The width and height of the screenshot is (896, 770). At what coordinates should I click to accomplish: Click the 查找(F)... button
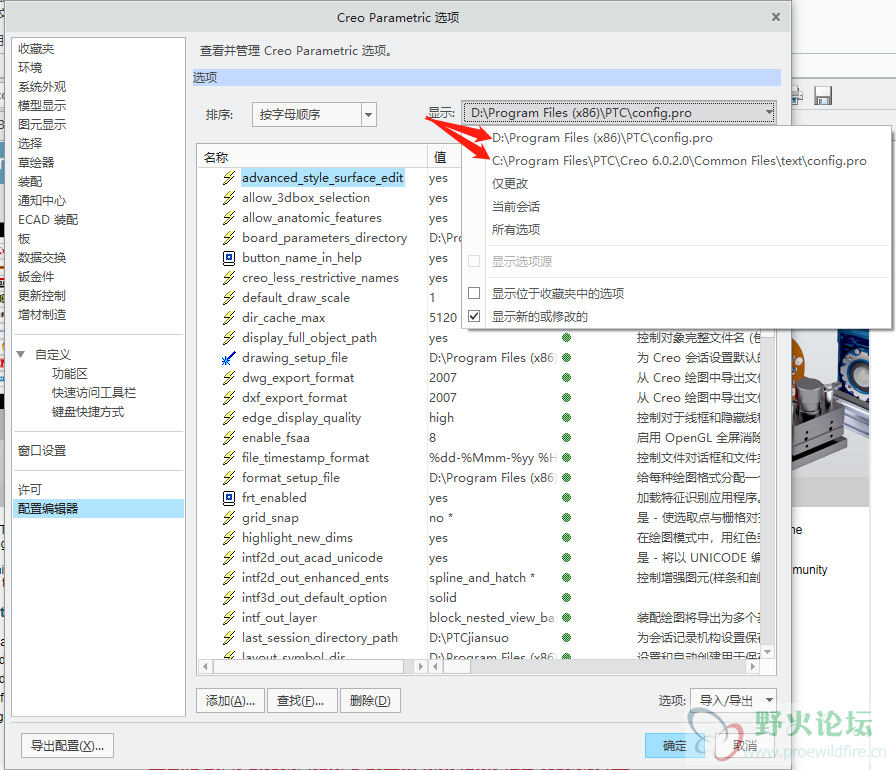[301, 700]
